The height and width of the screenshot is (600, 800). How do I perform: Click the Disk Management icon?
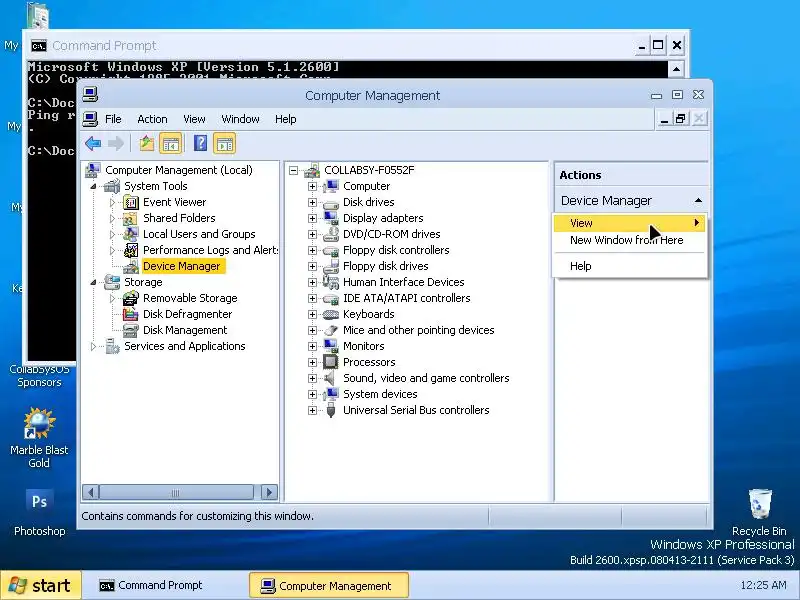click(x=131, y=330)
